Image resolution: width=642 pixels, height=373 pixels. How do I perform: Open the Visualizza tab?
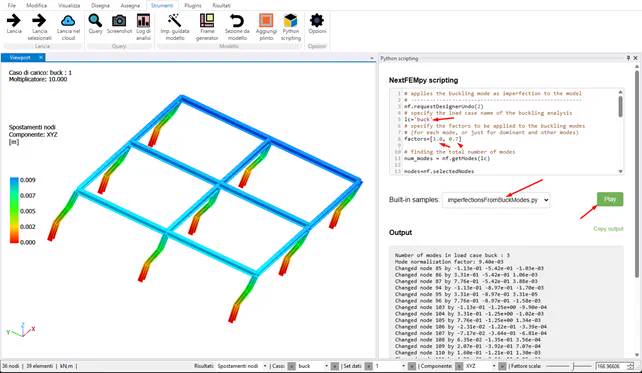click(69, 5)
